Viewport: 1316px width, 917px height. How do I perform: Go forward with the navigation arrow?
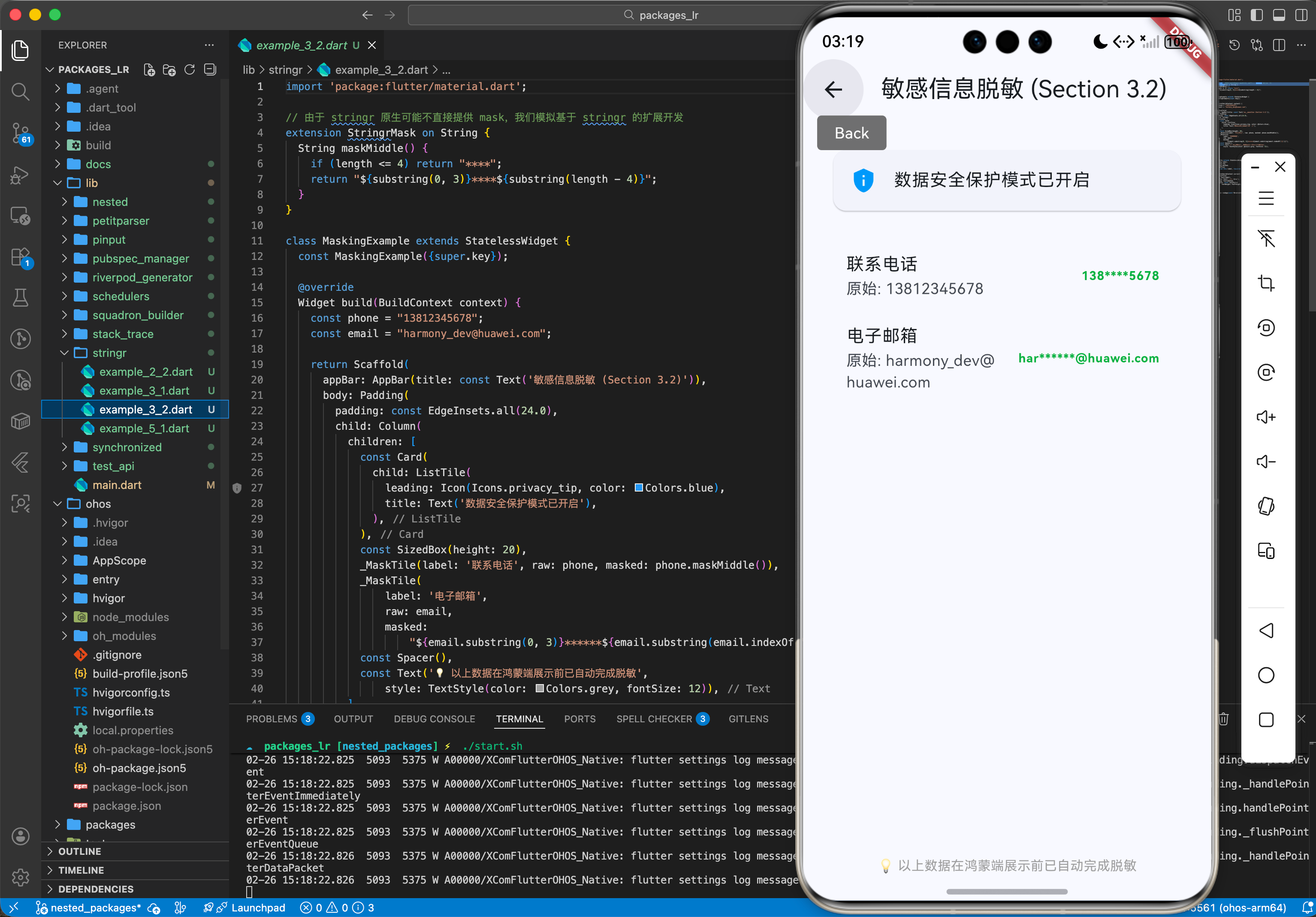pyautogui.click(x=390, y=15)
